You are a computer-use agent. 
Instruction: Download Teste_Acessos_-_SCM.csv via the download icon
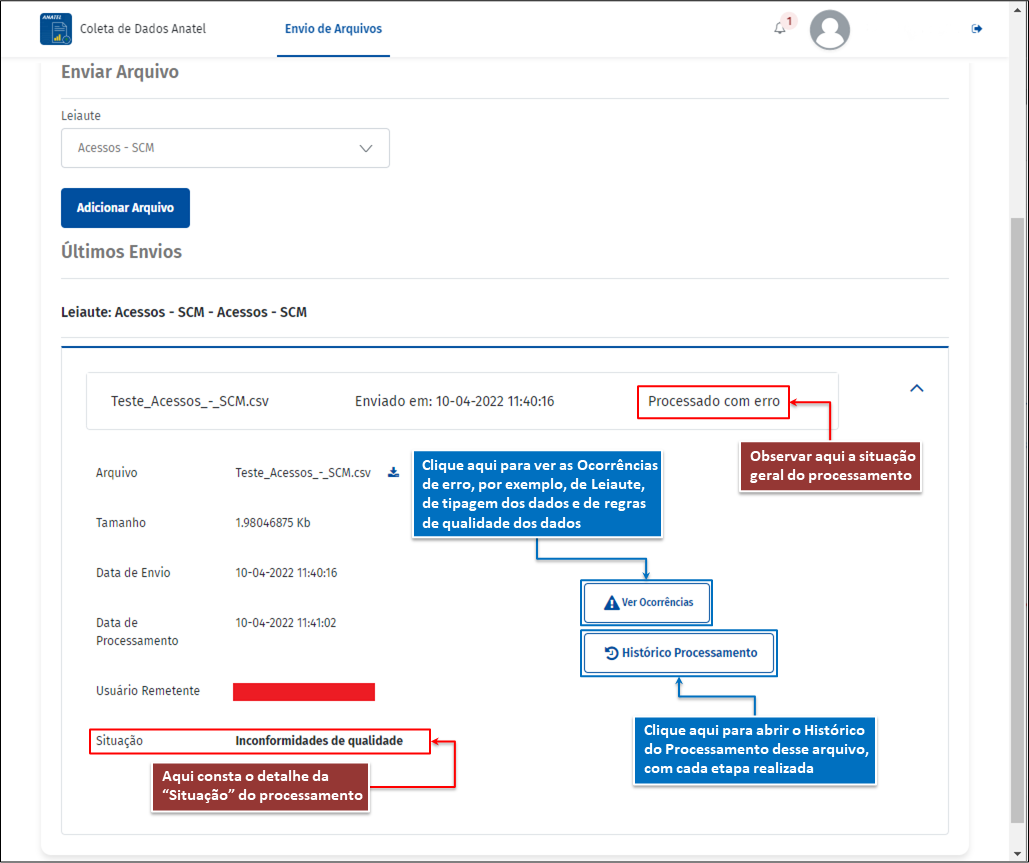[x=393, y=472]
